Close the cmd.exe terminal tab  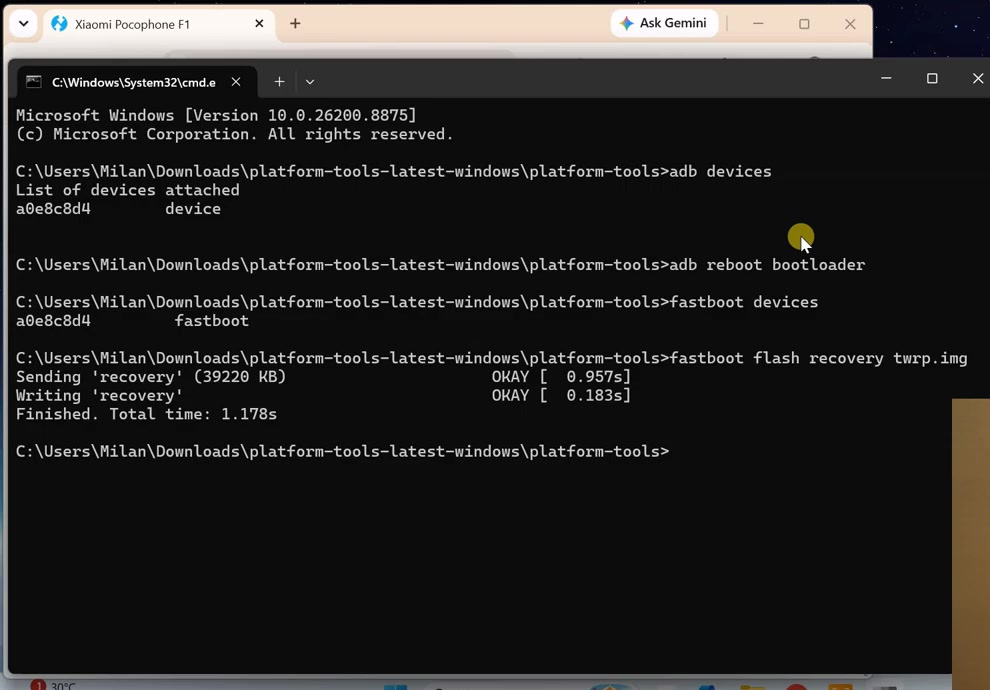coord(236,82)
